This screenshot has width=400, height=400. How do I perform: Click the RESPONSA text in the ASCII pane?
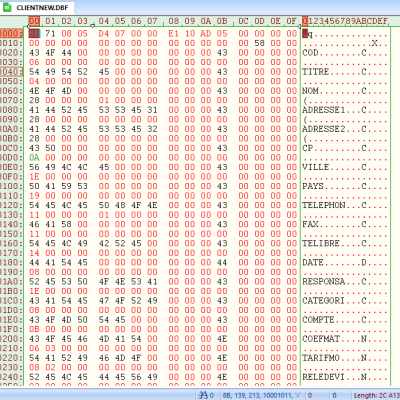click(324, 282)
